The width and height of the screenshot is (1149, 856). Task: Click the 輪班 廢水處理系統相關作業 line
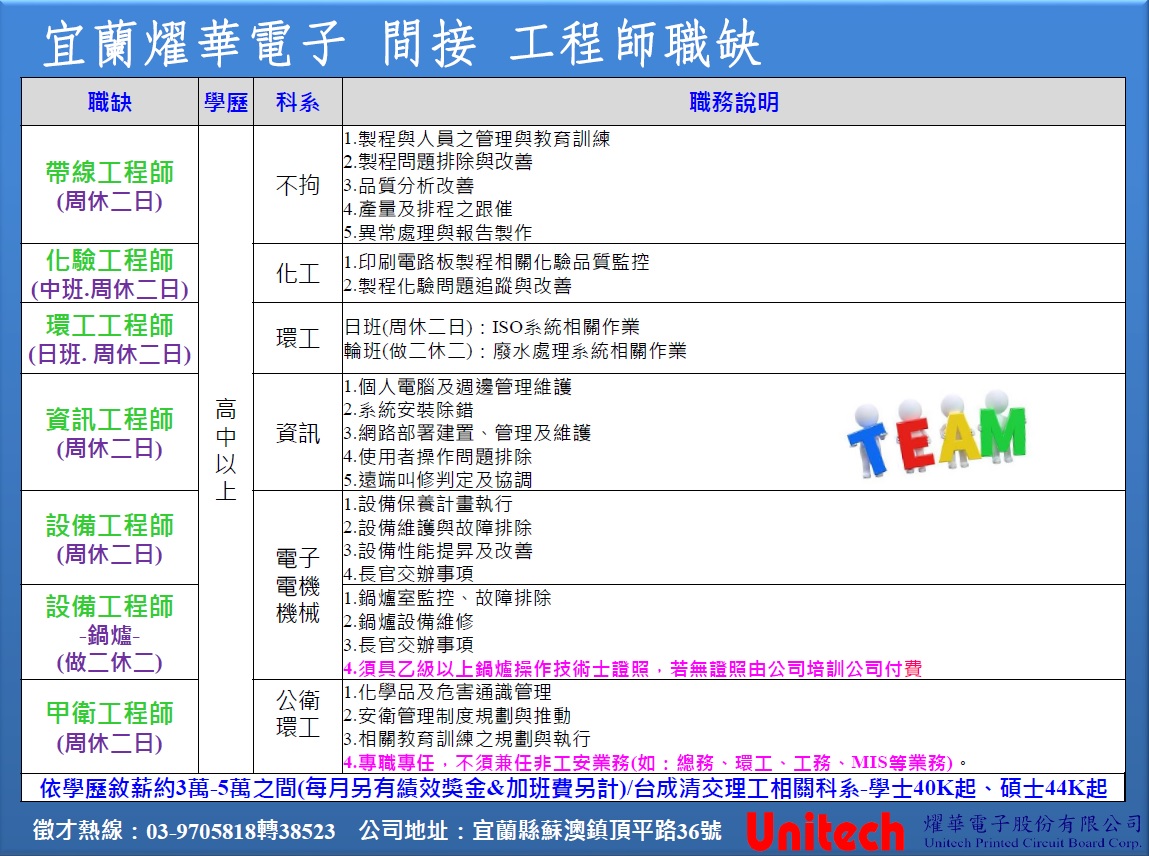coord(515,351)
